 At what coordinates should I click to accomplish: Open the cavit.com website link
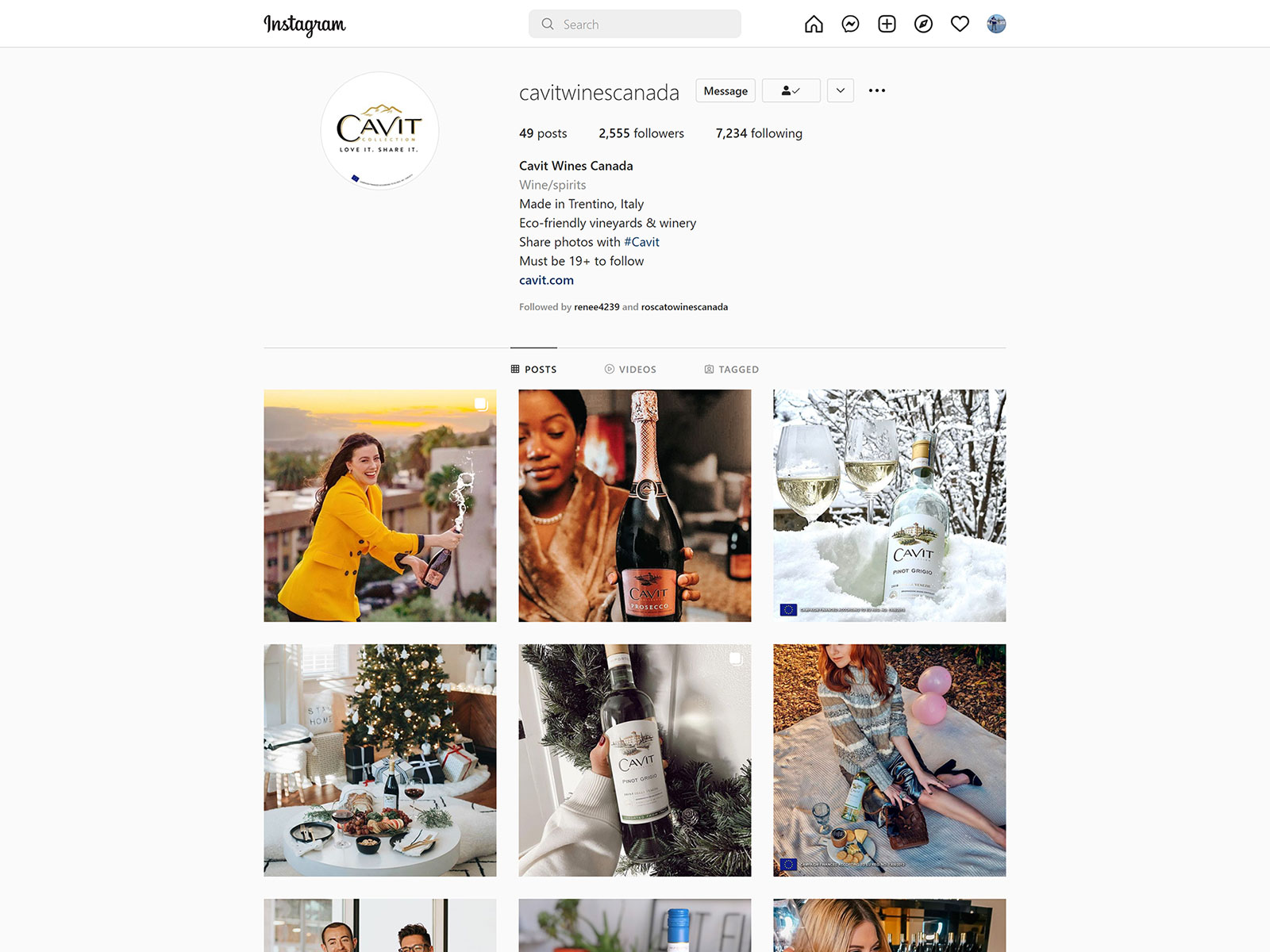(546, 280)
